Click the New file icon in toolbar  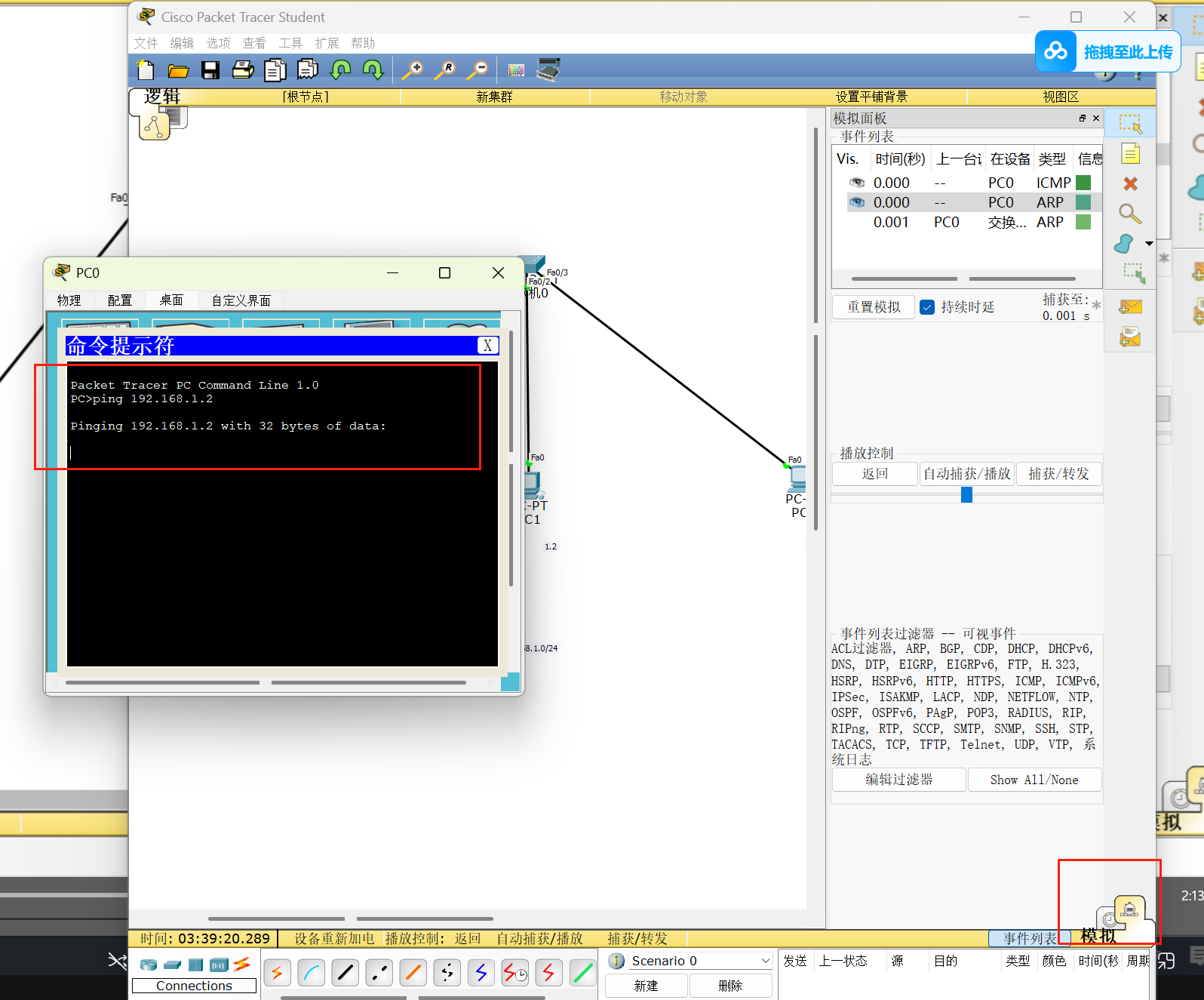[x=146, y=70]
